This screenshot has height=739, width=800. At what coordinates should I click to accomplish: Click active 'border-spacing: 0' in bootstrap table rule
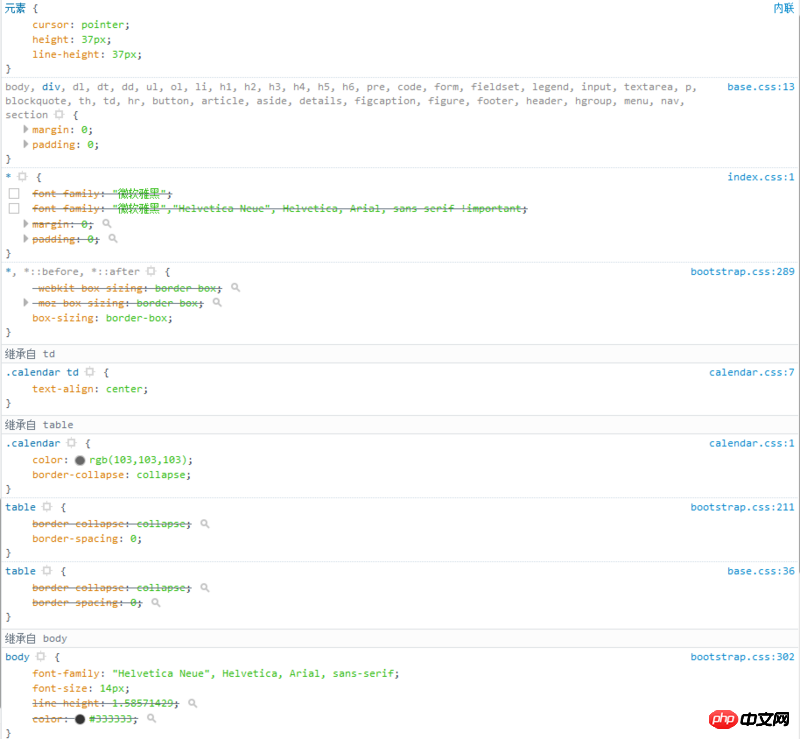pyautogui.click(x=87, y=538)
